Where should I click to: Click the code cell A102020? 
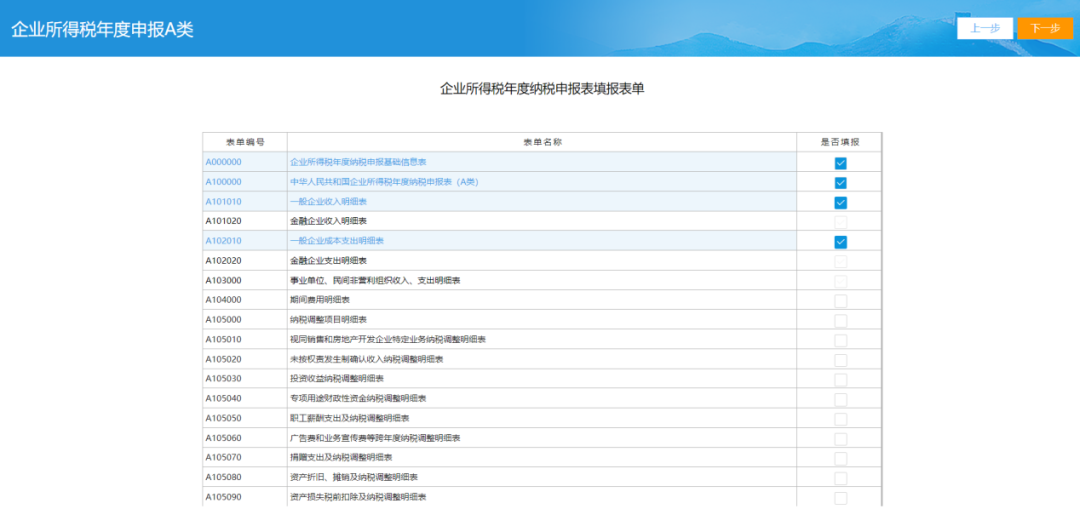pyautogui.click(x=223, y=261)
